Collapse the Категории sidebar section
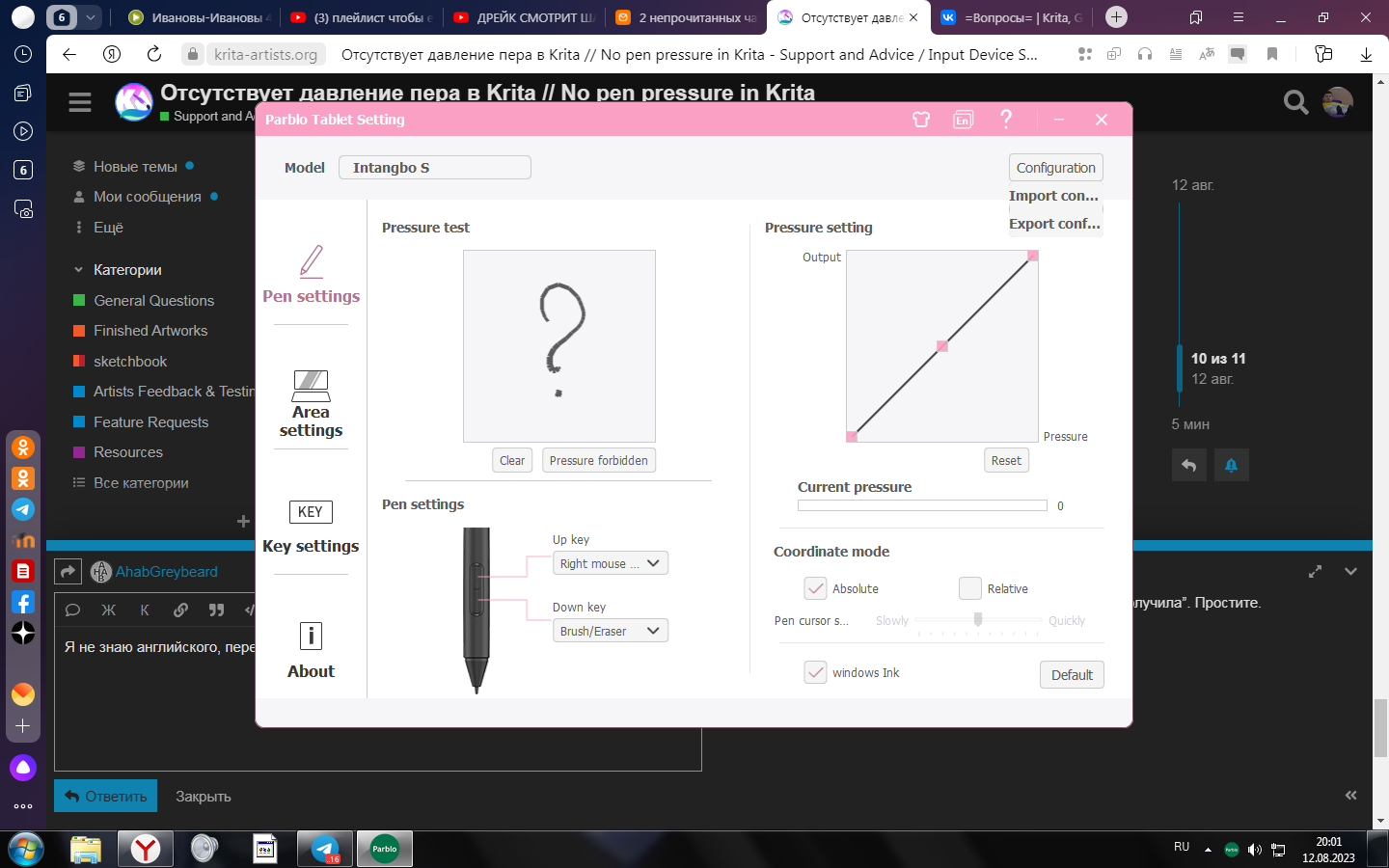Screen dimensions: 1389x868 [78, 270]
